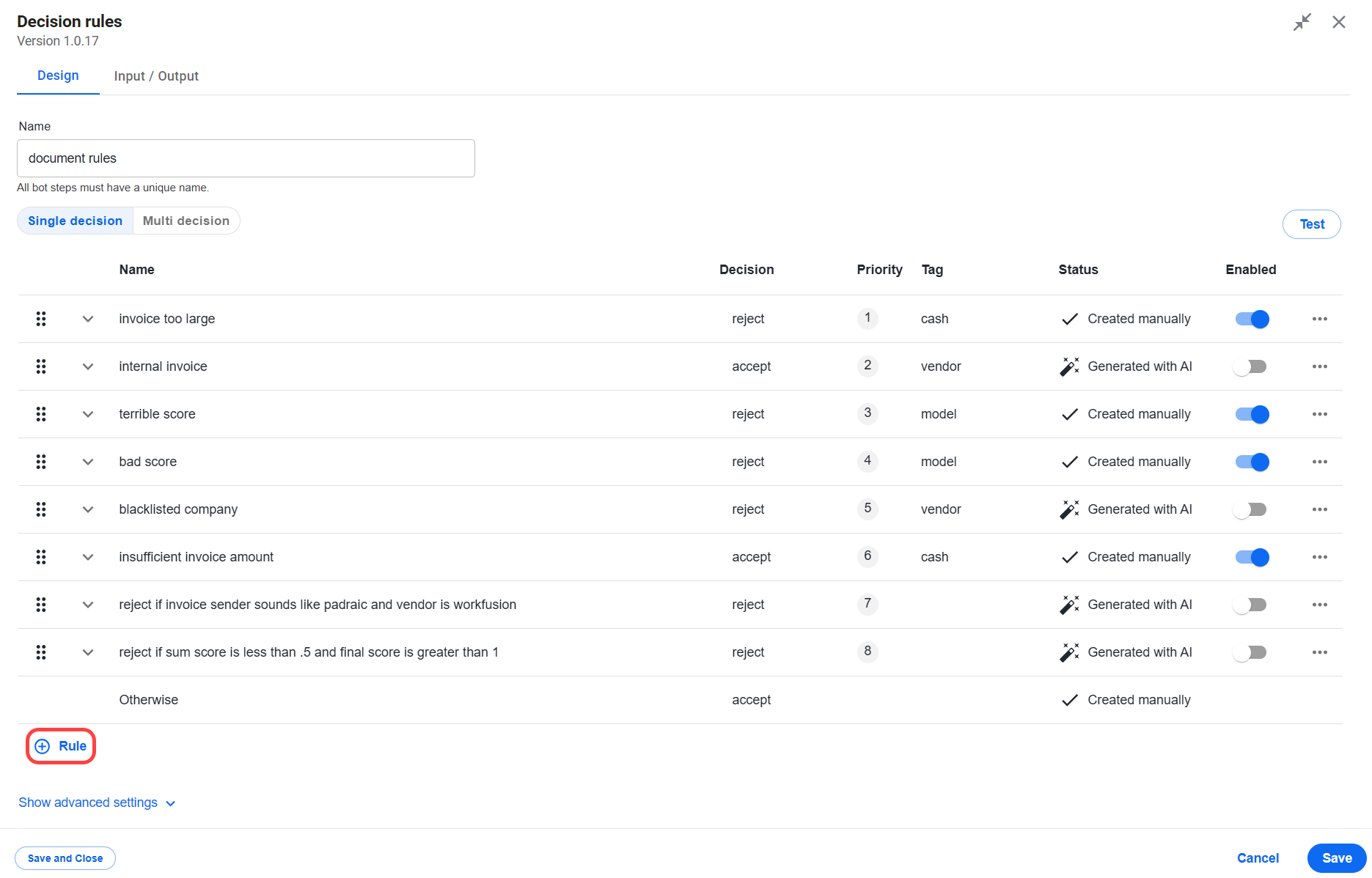Viewport: 1372px width, 878px height.
Task: Close the Decision rules dialog
Action: click(x=1339, y=22)
